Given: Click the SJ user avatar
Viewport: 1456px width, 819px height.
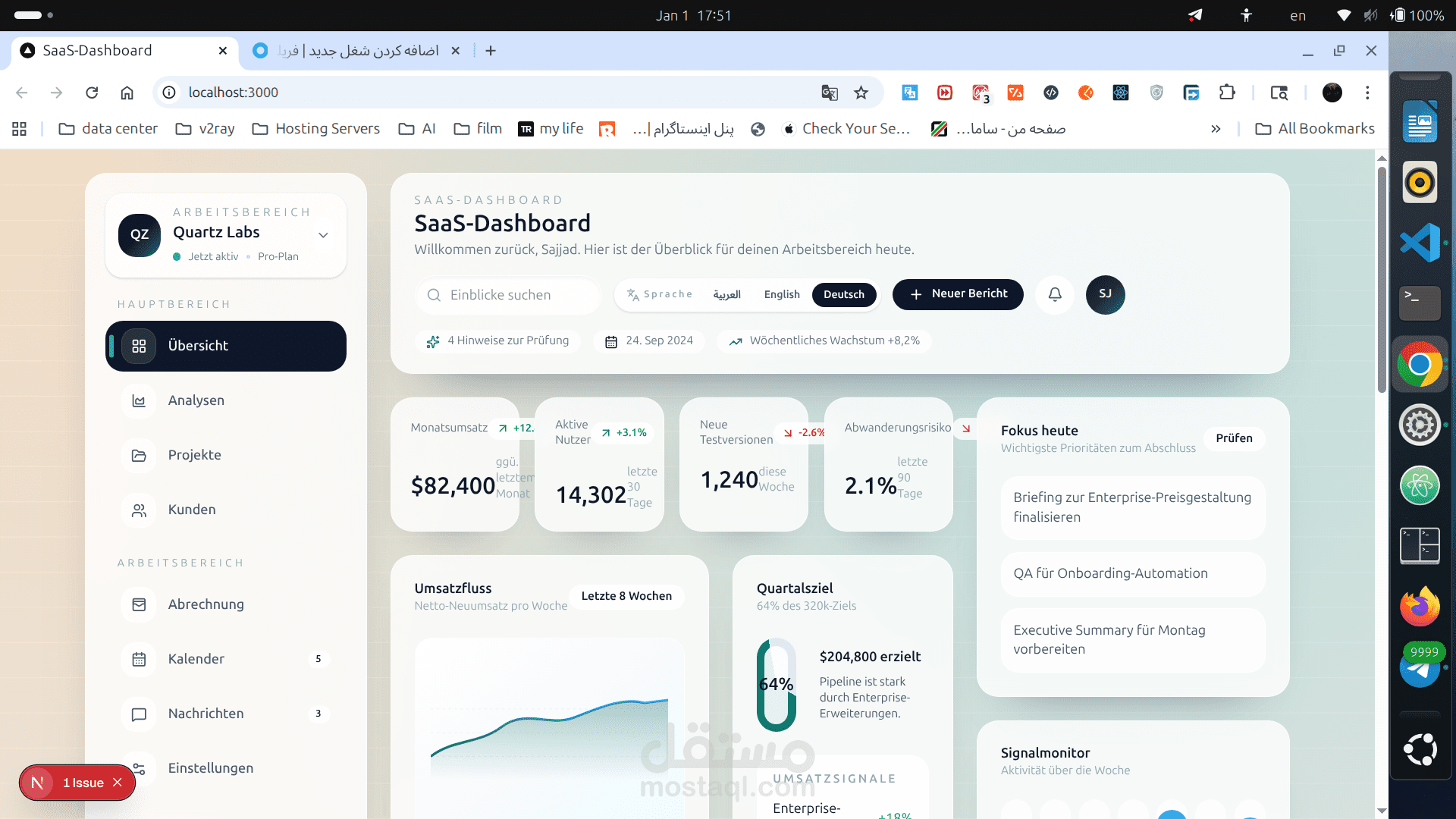Looking at the screenshot, I should pyautogui.click(x=1105, y=294).
